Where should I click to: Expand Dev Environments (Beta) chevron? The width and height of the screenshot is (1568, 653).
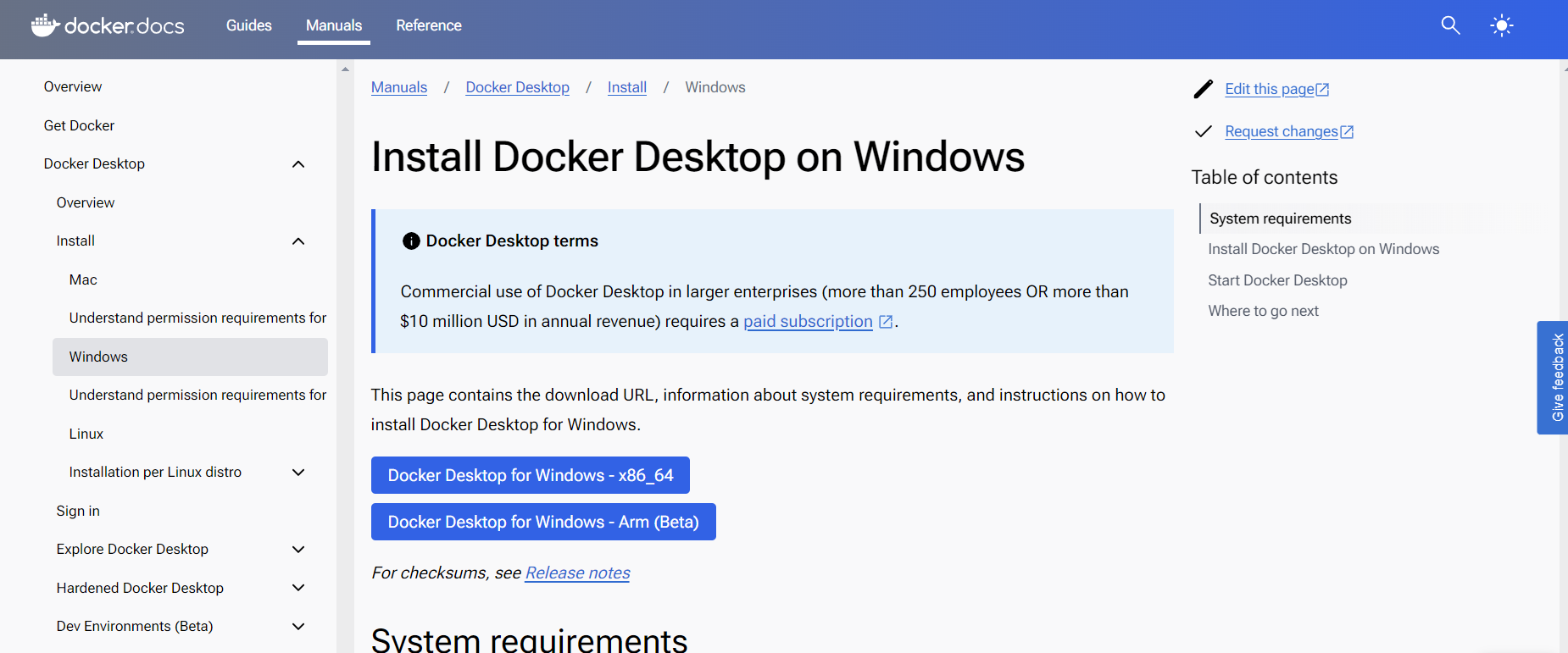pos(298,627)
